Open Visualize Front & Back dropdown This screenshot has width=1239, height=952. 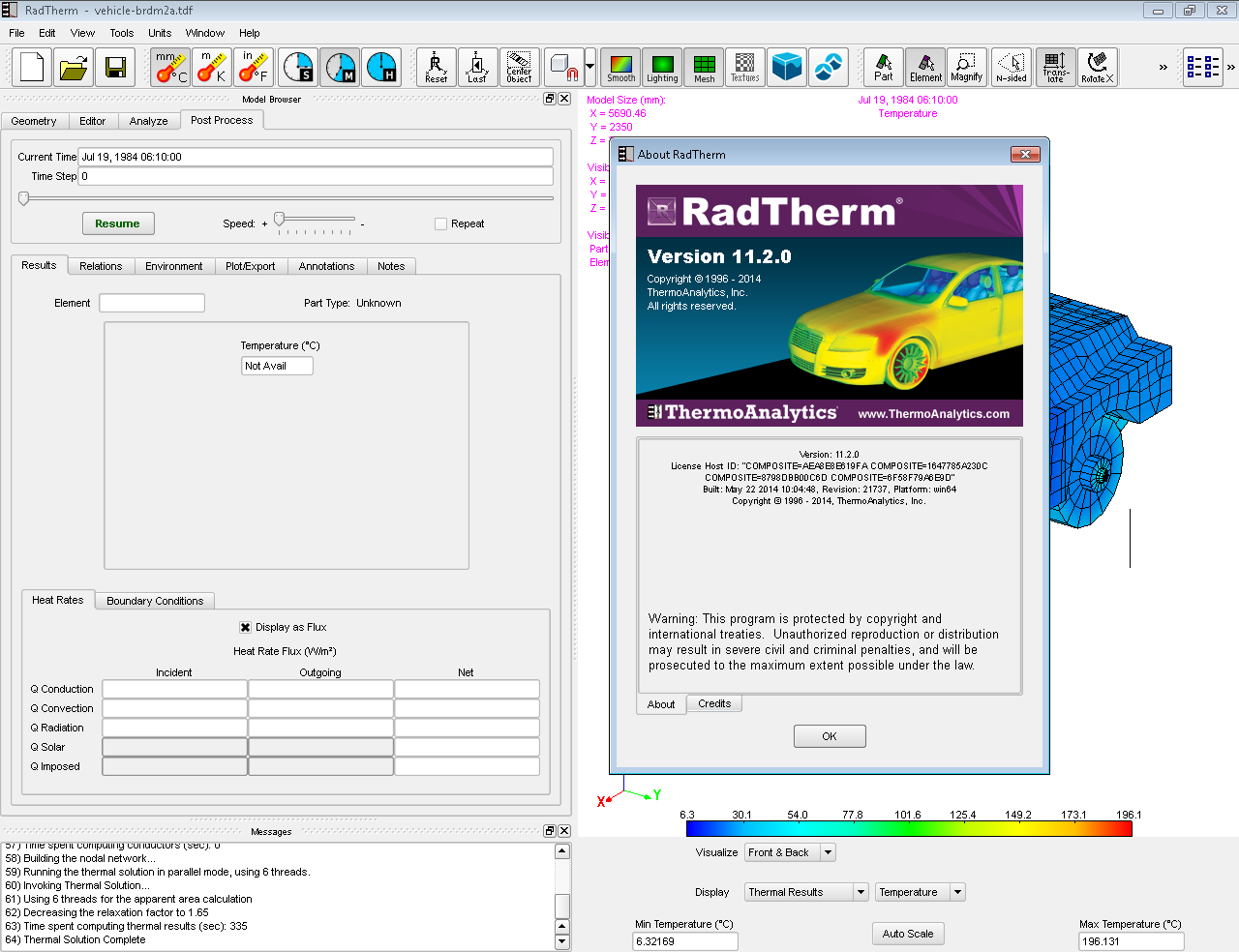coord(828,852)
